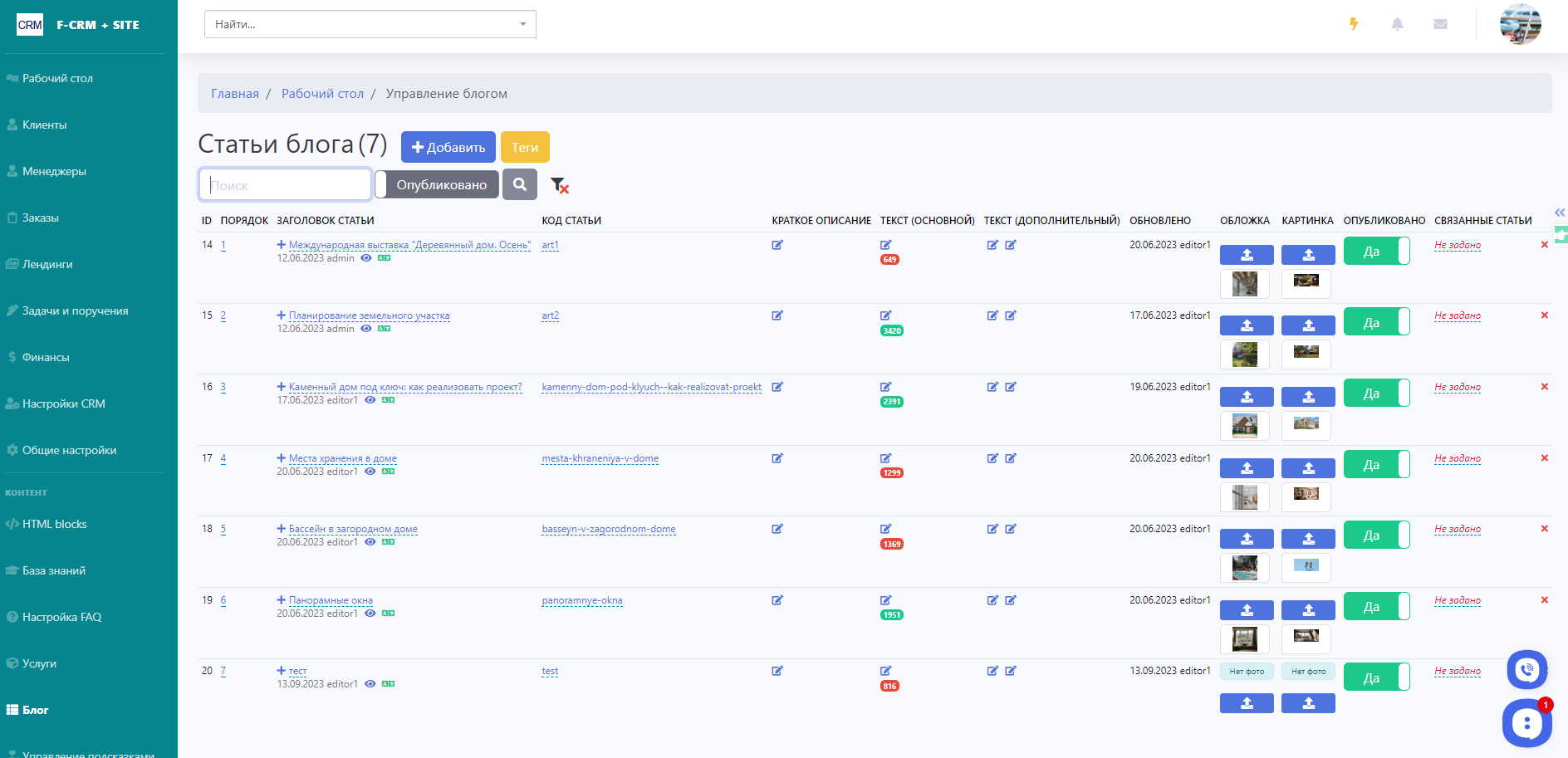The image size is (1568, 758).
Task: Expand the right side panel chevron
Action: tap(1559, 213)
